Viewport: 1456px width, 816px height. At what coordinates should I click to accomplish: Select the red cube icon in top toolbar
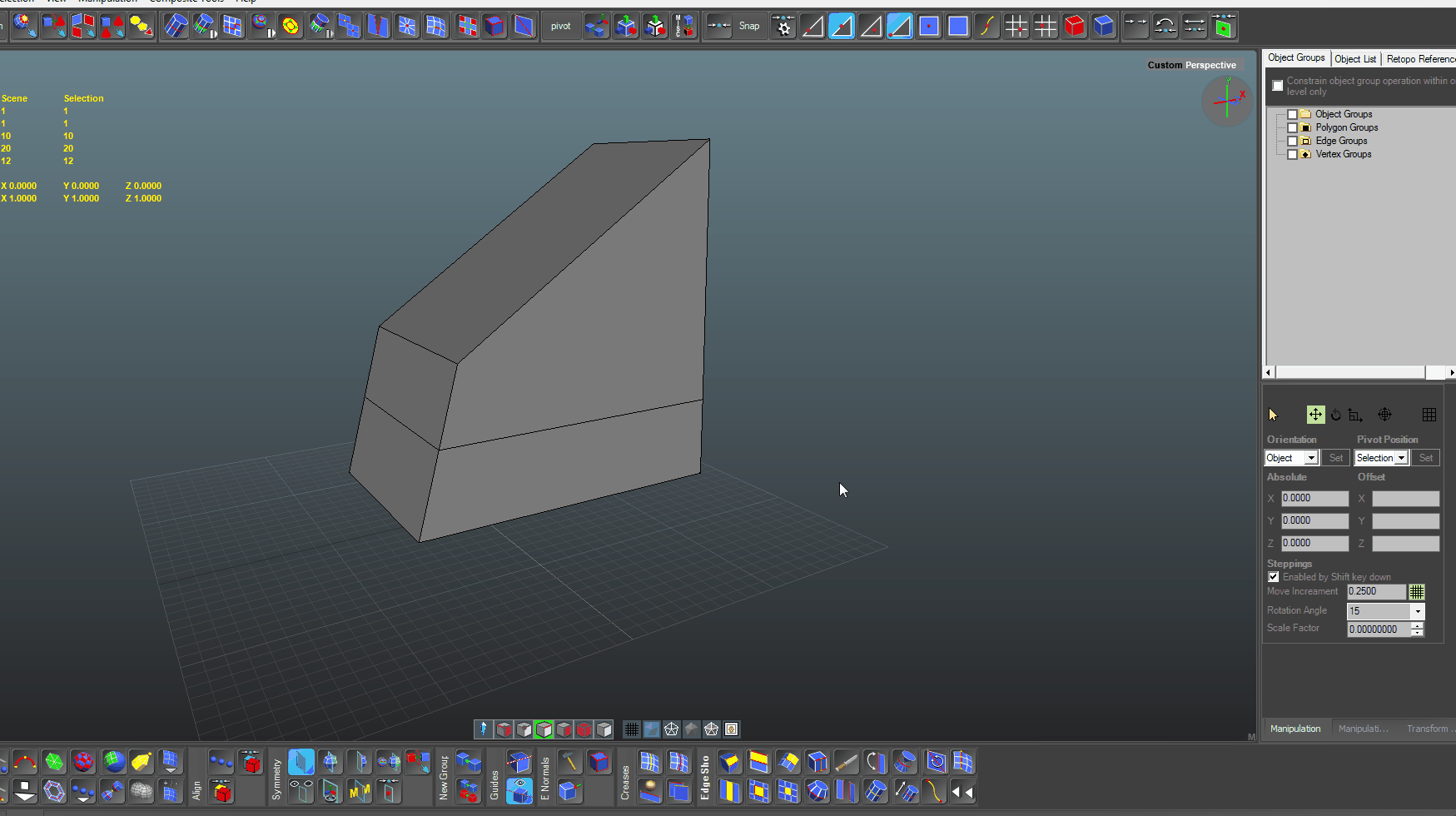tap(1074, 27)
